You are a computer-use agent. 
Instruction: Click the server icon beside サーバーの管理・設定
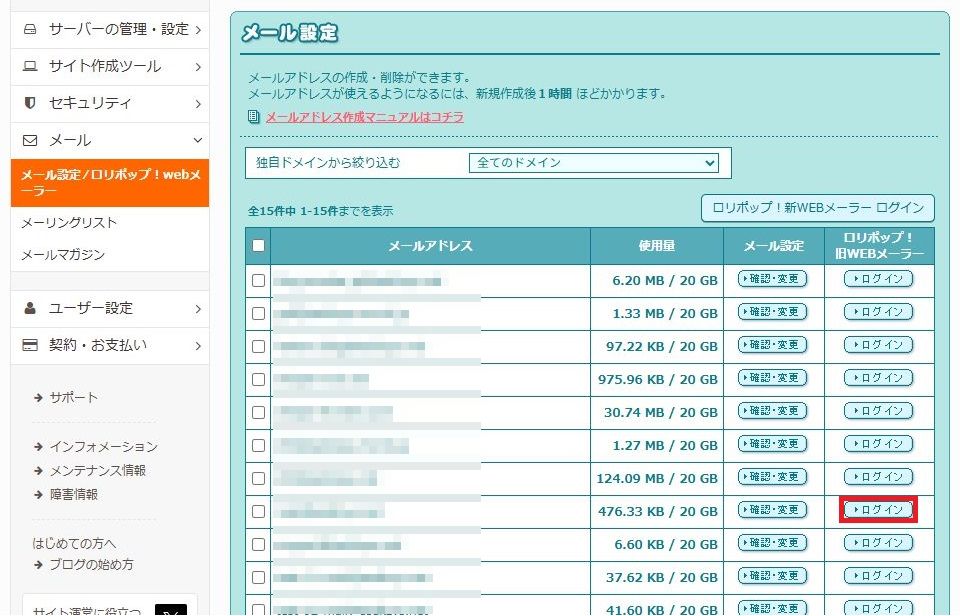tap(30, 30)
